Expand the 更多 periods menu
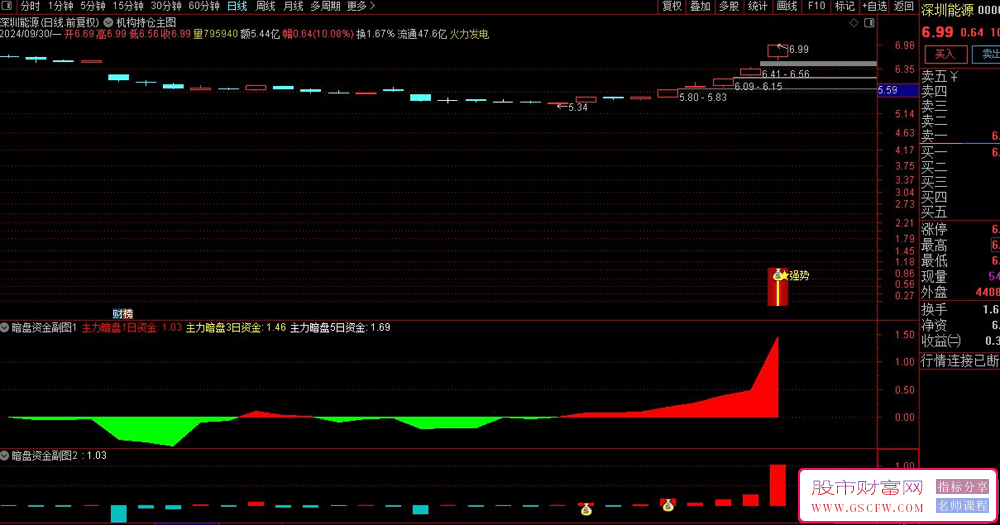Screen dimensions: 1000x525 pos(361,6)
